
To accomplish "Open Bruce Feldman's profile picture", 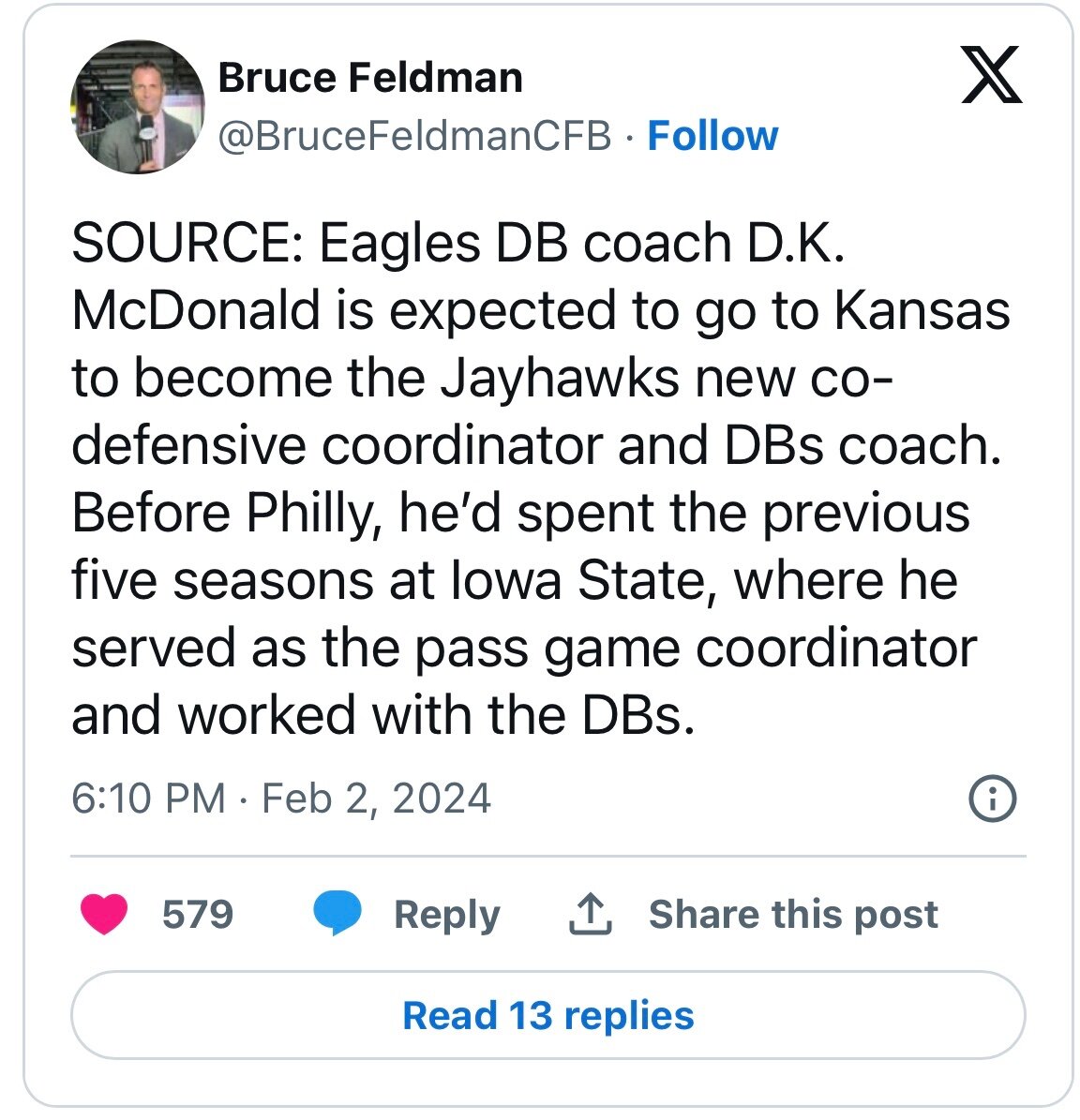I will (137, 107).
